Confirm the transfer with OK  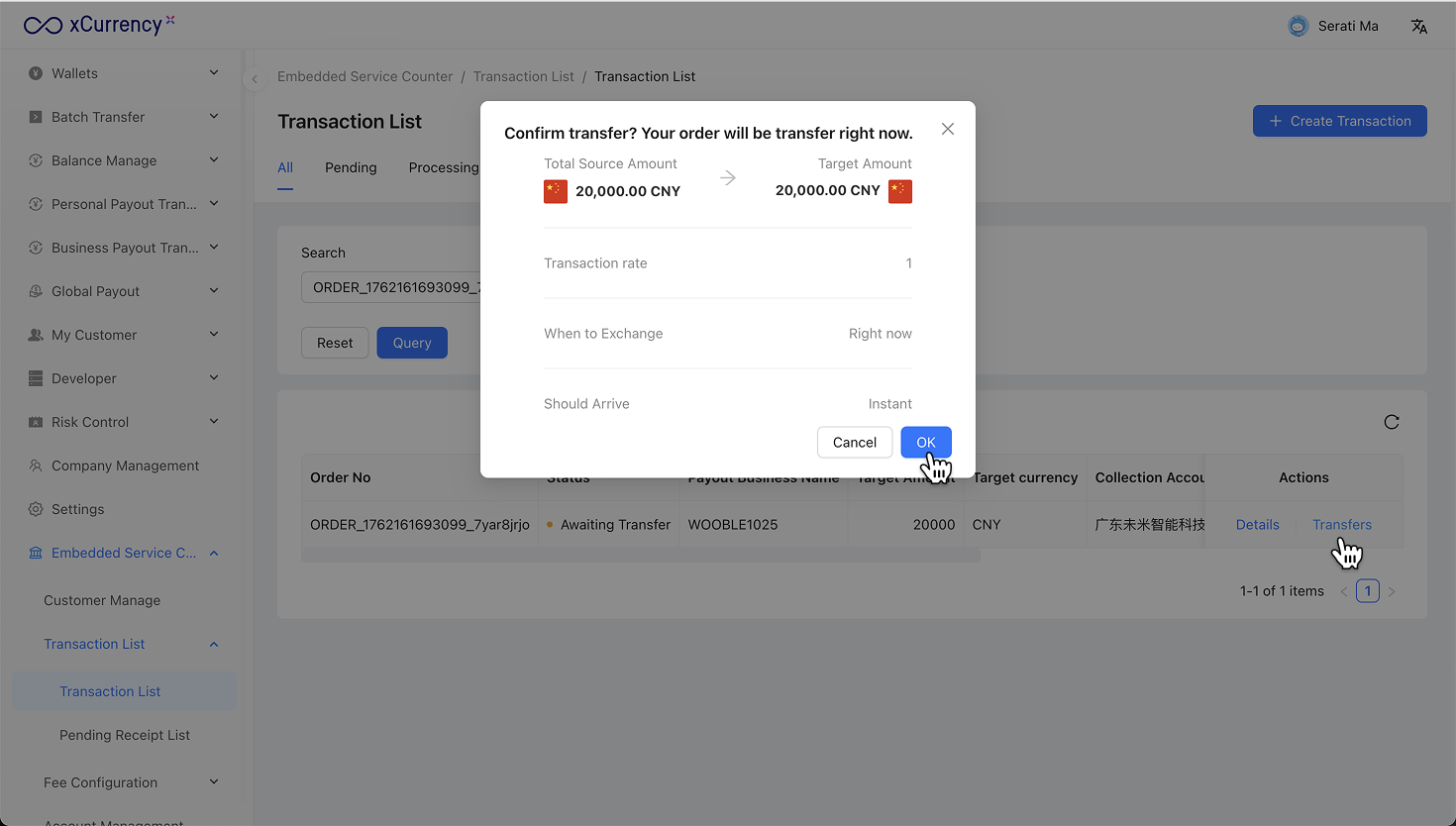925,443
